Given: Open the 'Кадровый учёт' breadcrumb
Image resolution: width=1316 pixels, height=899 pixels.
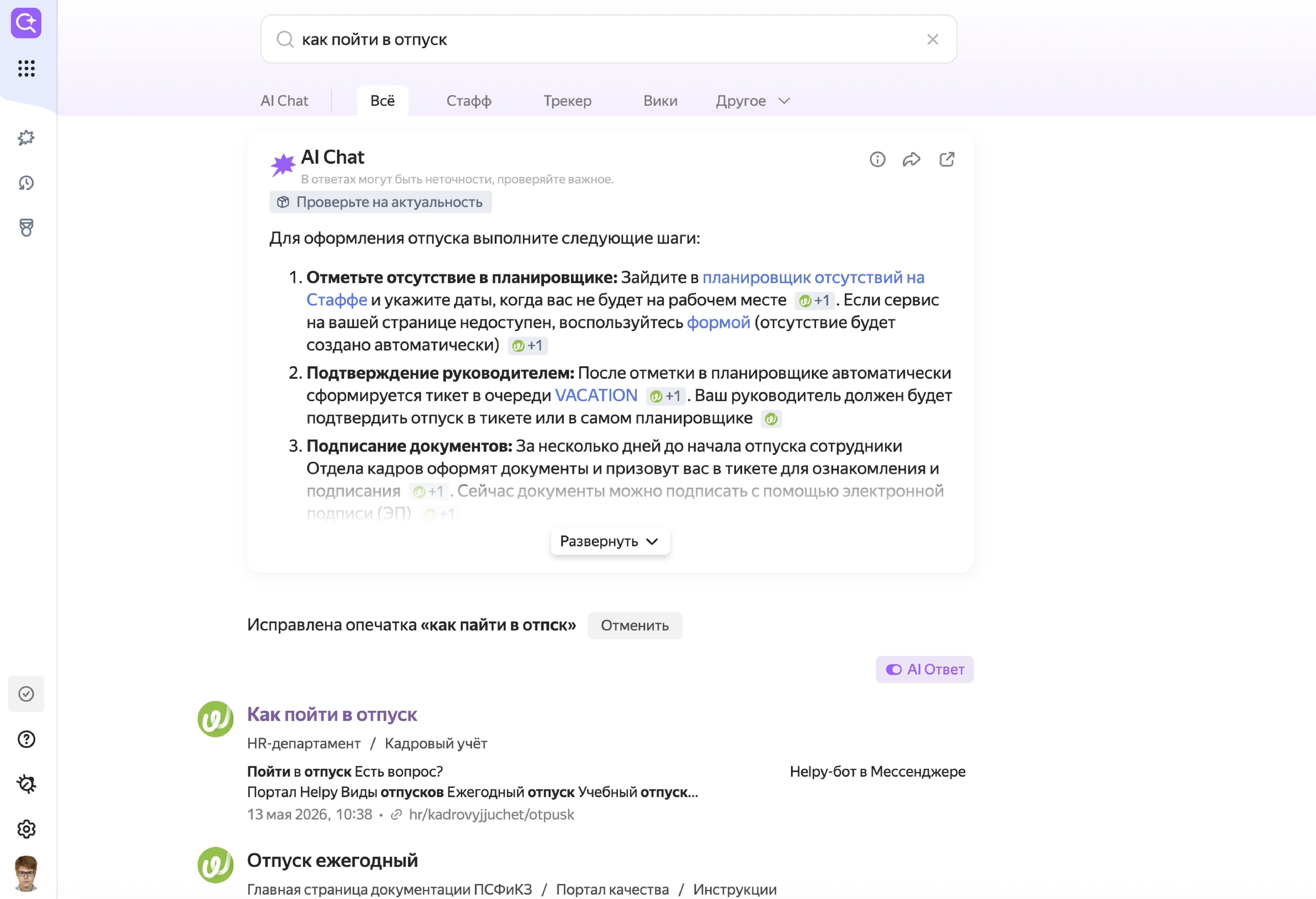Looking at the screenshot, I should [x=436, y=743].
